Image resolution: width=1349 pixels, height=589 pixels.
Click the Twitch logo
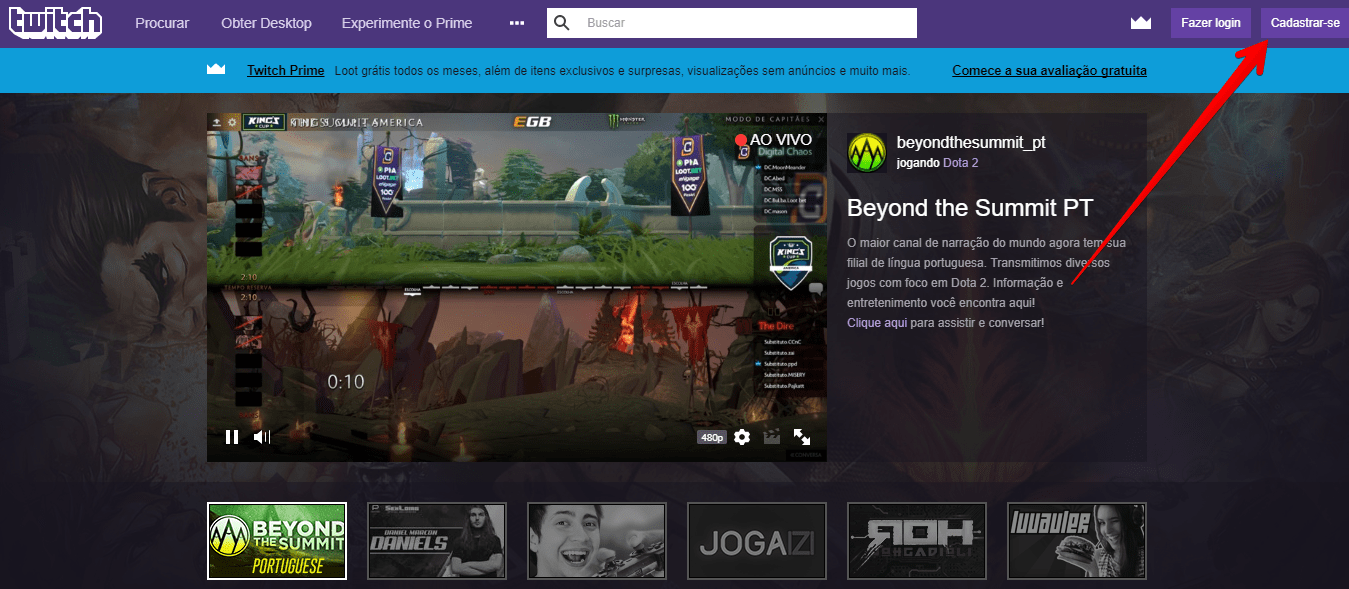(x=53, y=22)
